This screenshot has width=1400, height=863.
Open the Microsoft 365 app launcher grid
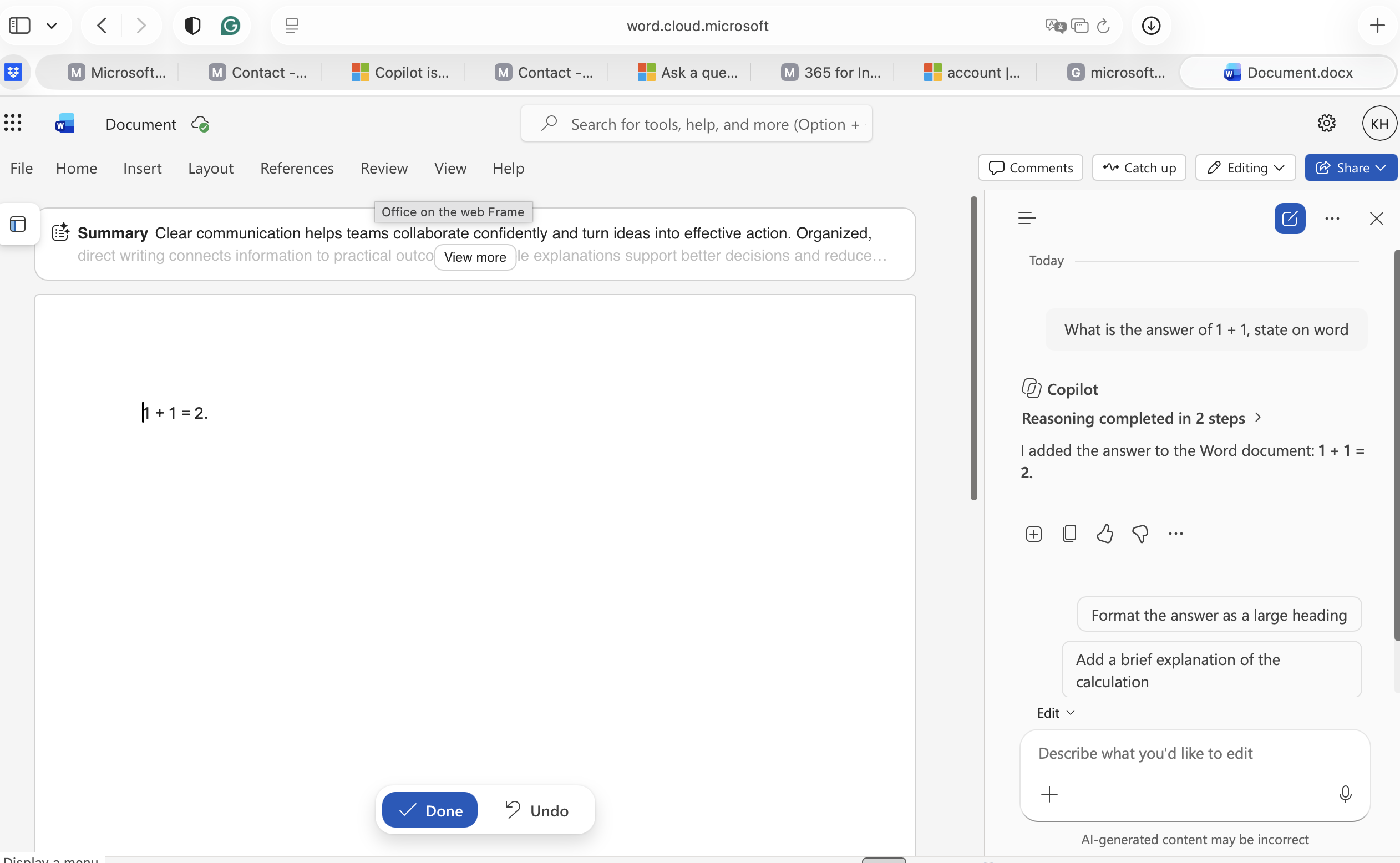(x=13, y=123)
